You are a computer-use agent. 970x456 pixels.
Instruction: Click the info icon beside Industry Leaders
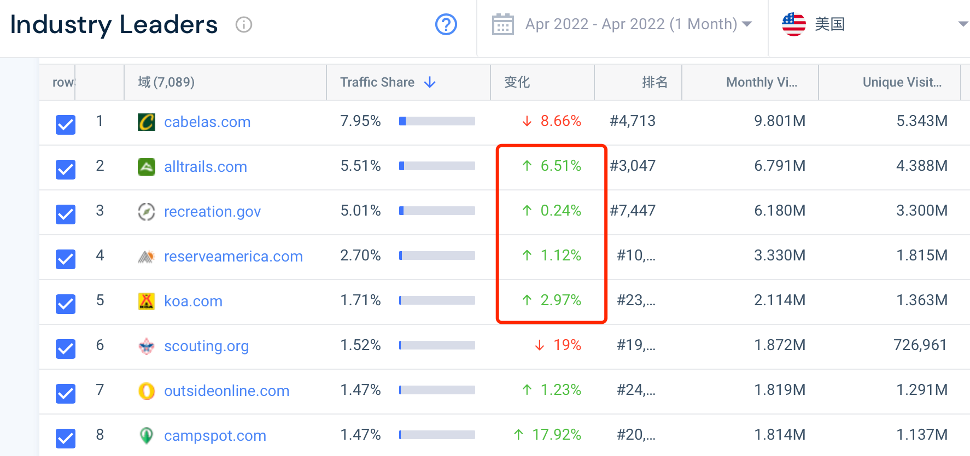pyautogui.click(x=244, y=25)
